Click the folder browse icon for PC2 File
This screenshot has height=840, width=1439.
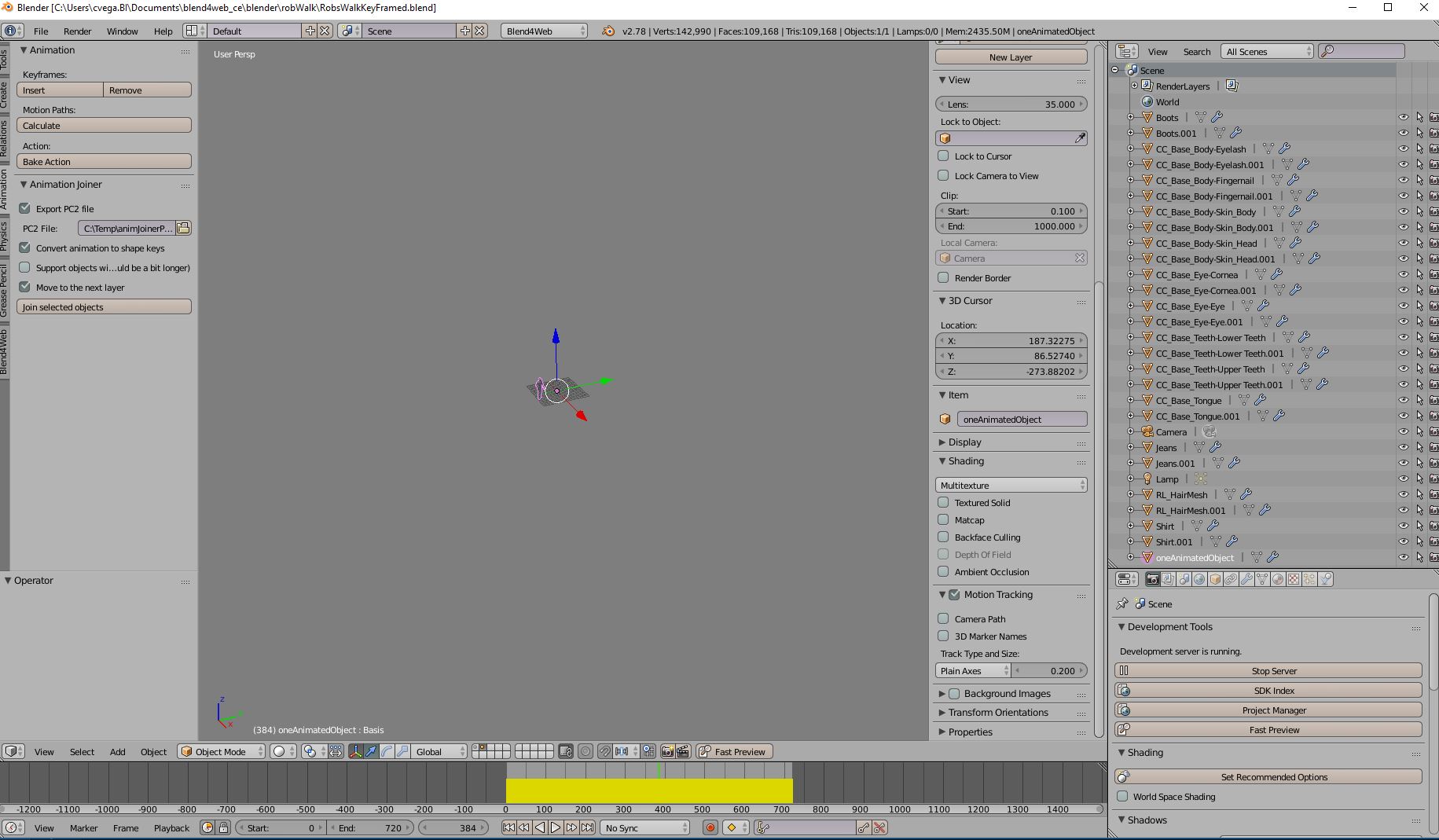(x=183, y=228)
